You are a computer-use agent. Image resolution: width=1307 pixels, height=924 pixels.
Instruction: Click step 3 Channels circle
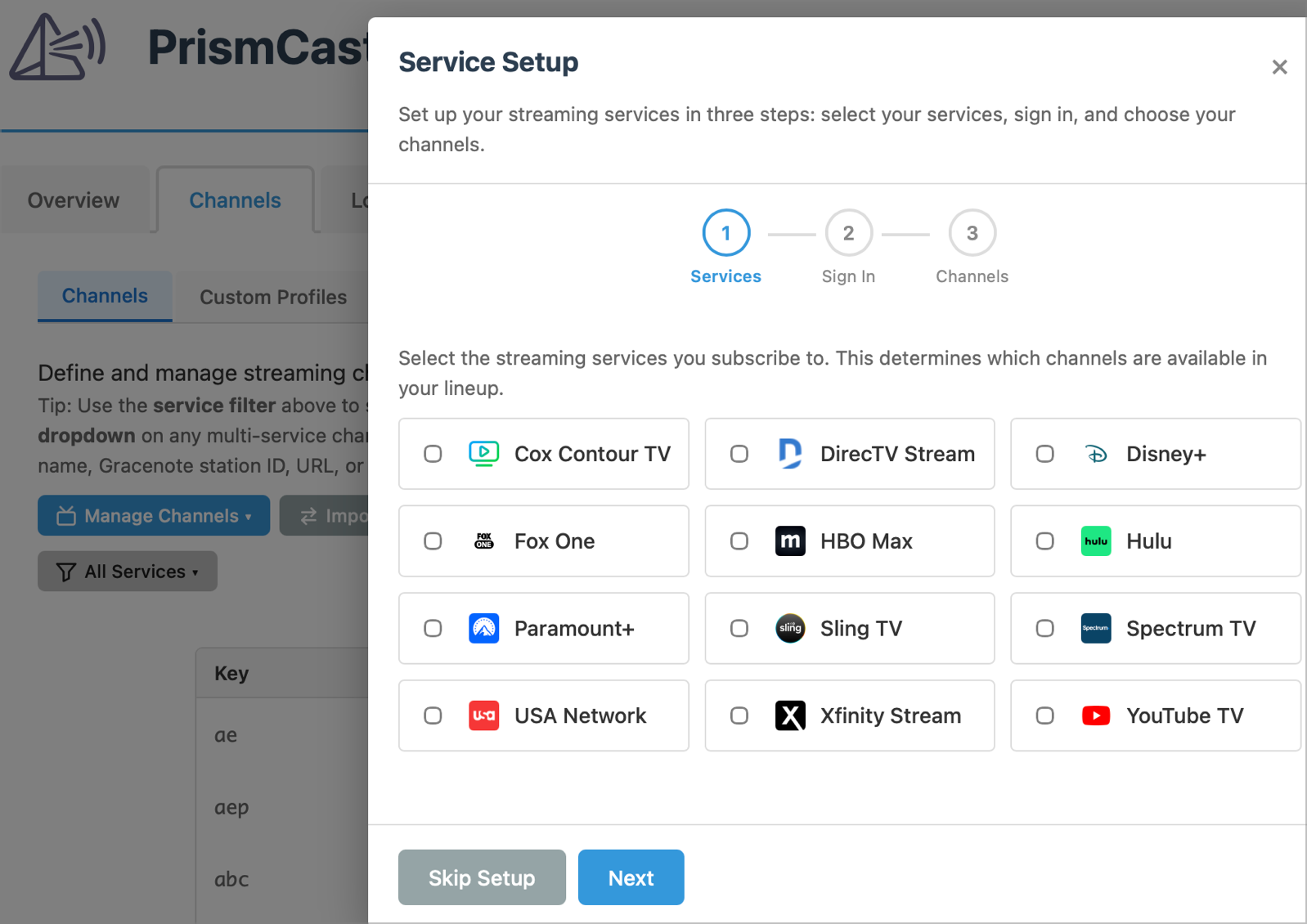[972, 233]
